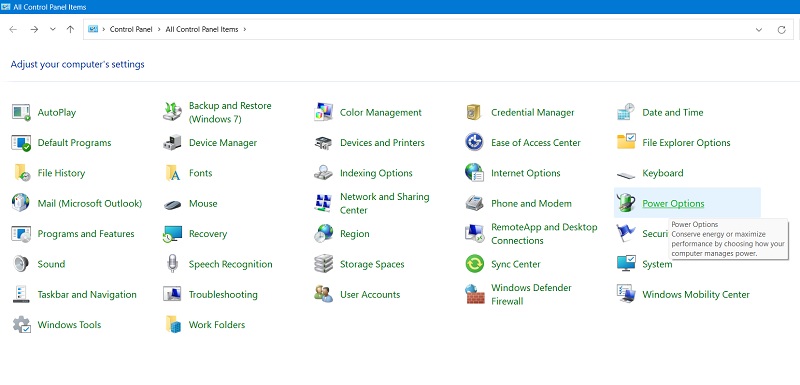The image size is (800, 385).
Task: Expand the chevron before Control Panel breadcrumb
Action: coord(104,30)
